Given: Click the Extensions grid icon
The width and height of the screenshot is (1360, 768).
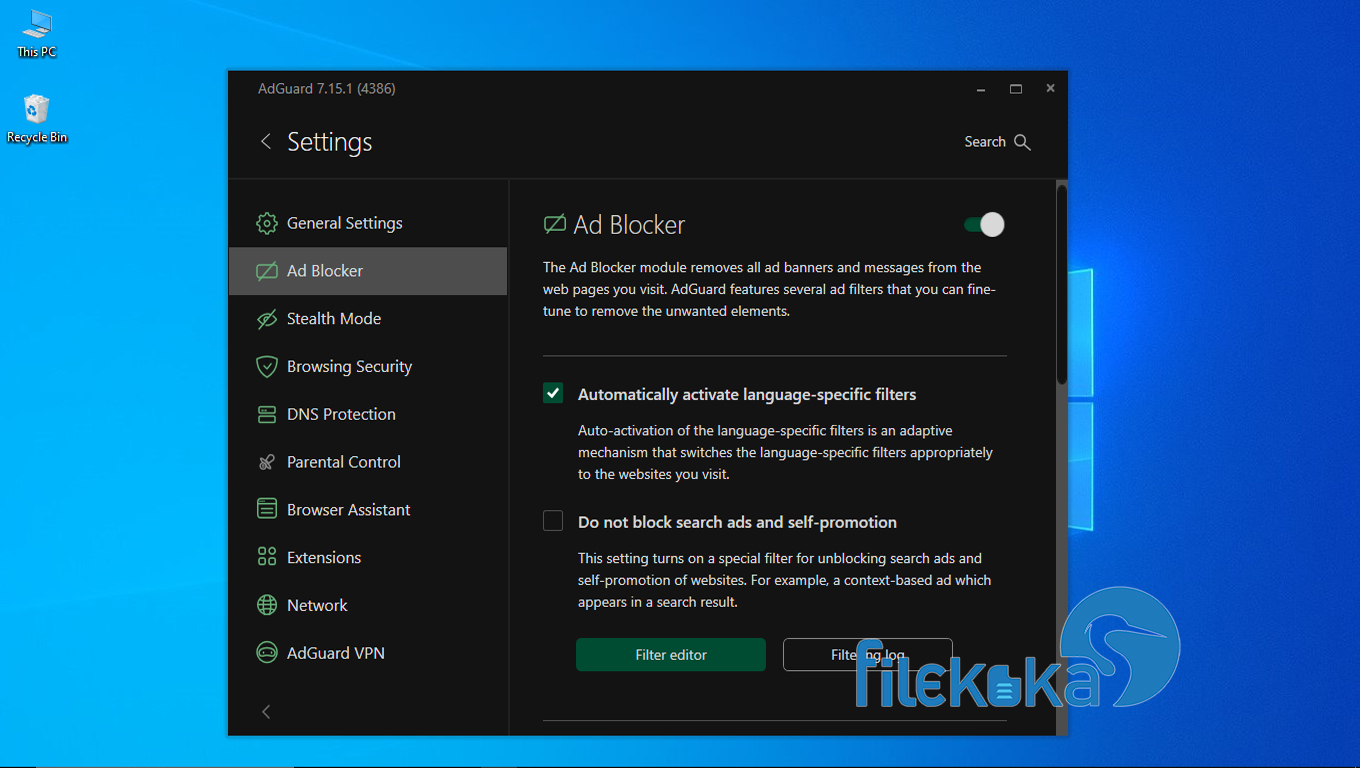Looking at the screenshot, I should tap(267, 557).
